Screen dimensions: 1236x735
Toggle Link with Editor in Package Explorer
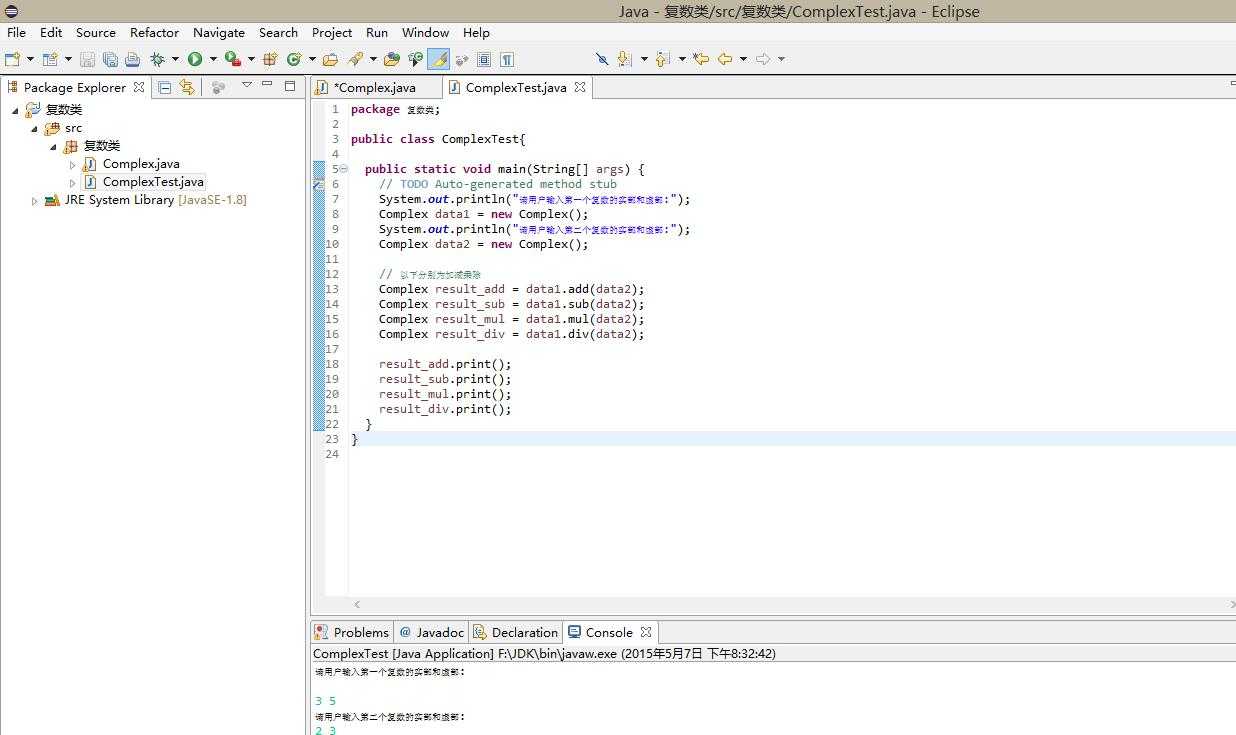pos(187,87)
